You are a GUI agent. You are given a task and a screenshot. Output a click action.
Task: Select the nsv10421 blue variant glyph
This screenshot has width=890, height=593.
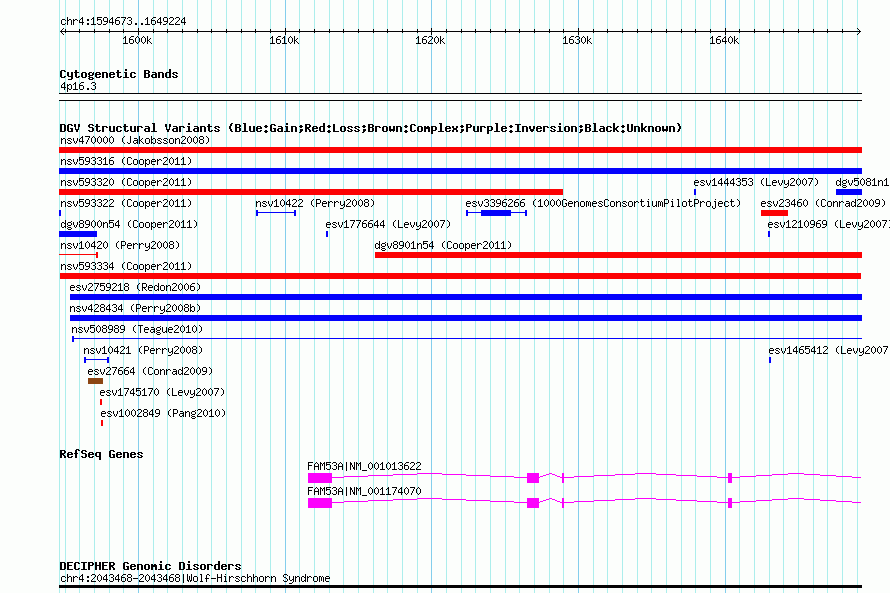tap(96, 360)
